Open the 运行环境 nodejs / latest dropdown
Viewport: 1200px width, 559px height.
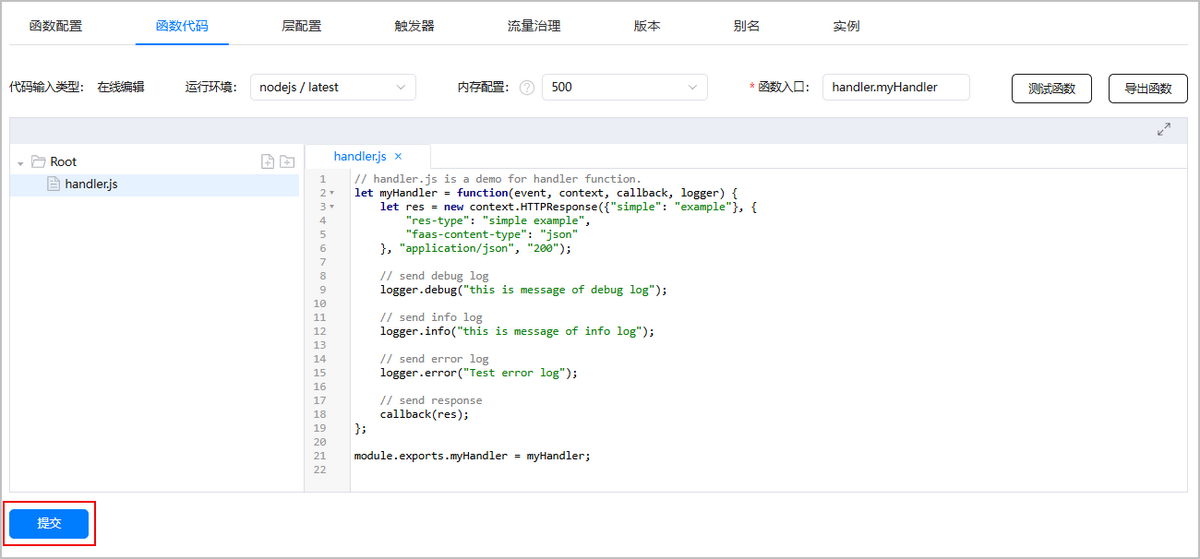(x=332, y=87)
